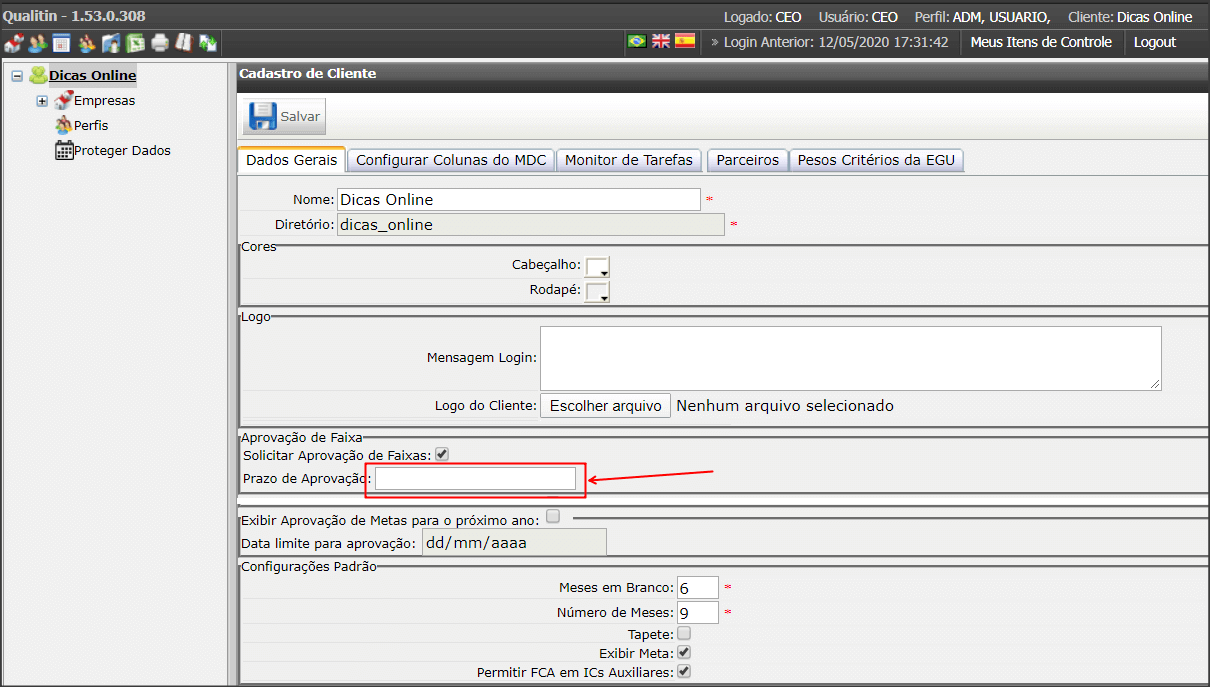Toggle Solicitar Aprovação de Faixas checkbox
Viewport: 1210px width, 687px height.
coord(442,454)
